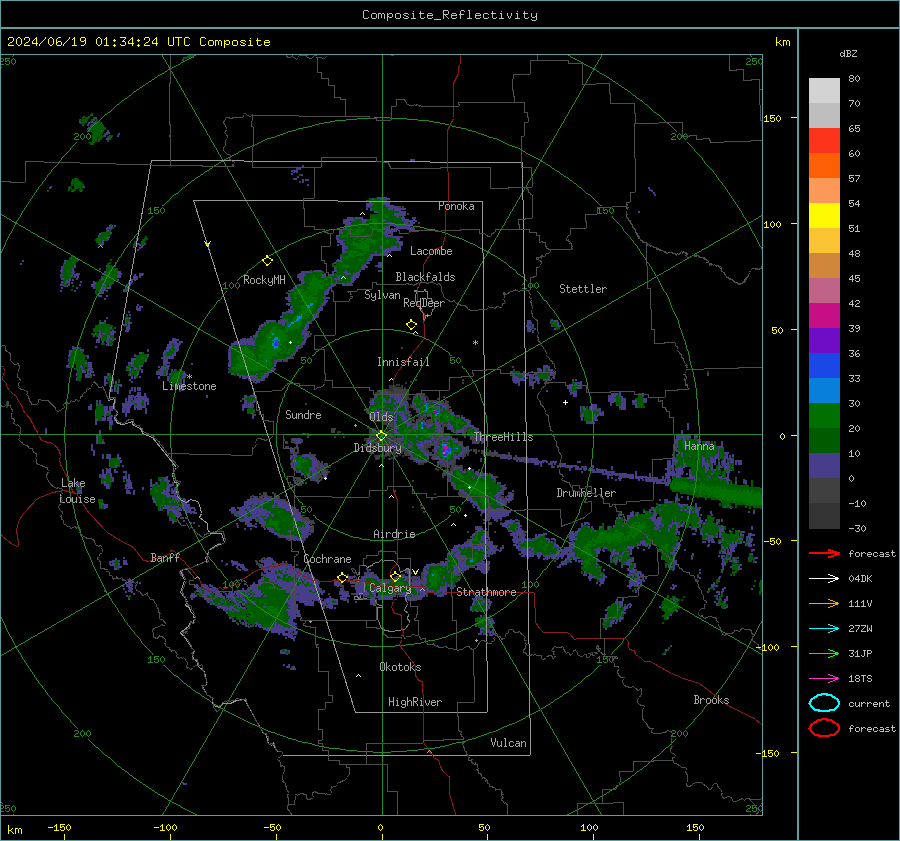Click the Olds town label

coord(381,417)
